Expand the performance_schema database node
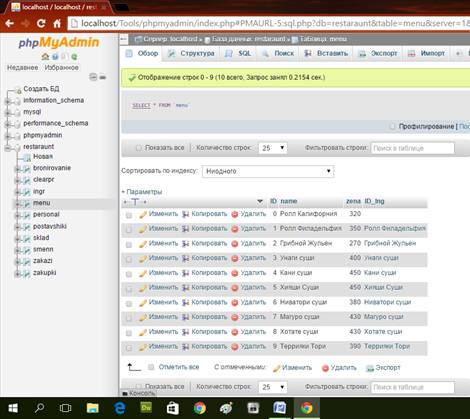 7,124
